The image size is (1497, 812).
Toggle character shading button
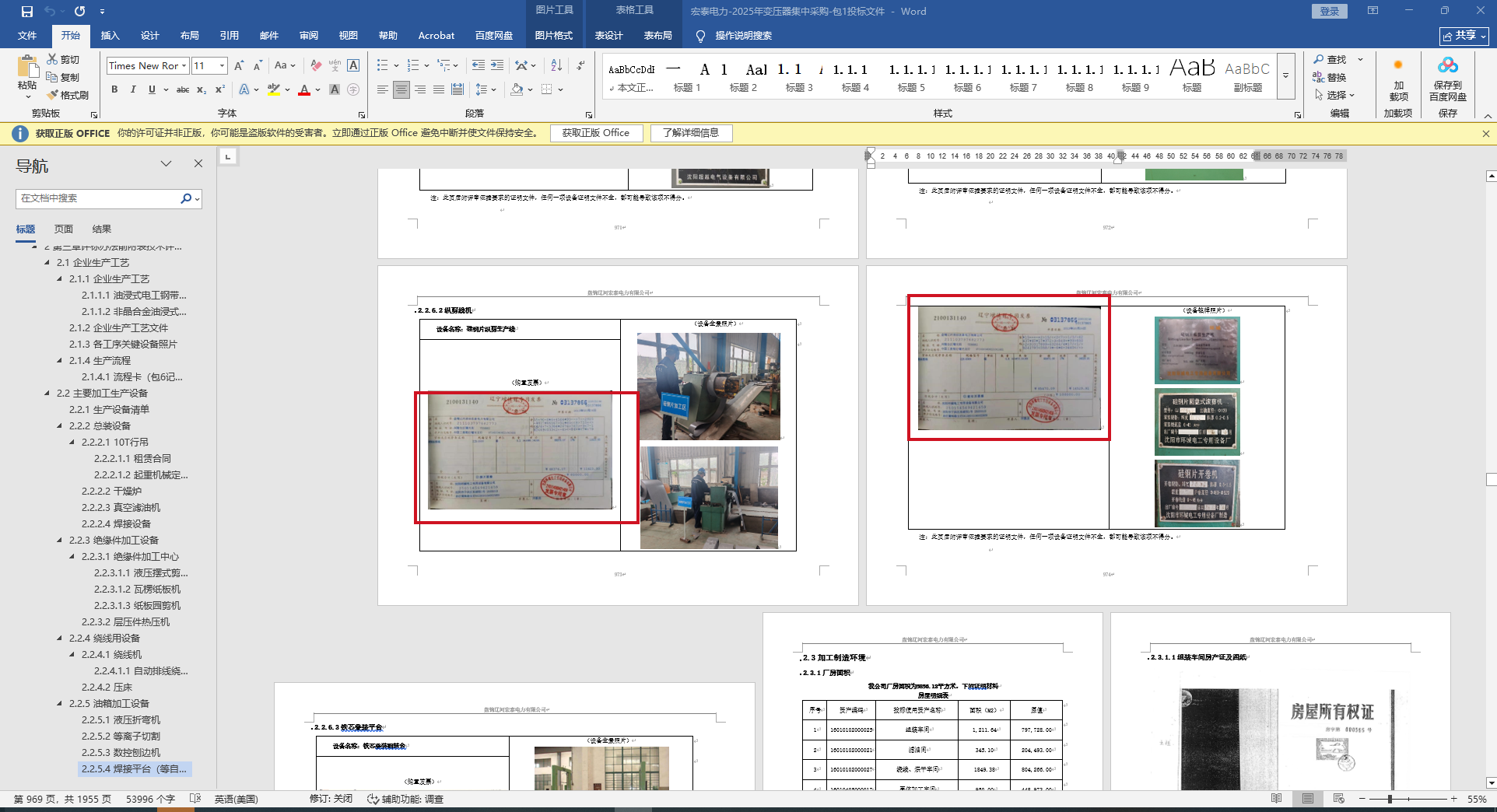point(335,89)
